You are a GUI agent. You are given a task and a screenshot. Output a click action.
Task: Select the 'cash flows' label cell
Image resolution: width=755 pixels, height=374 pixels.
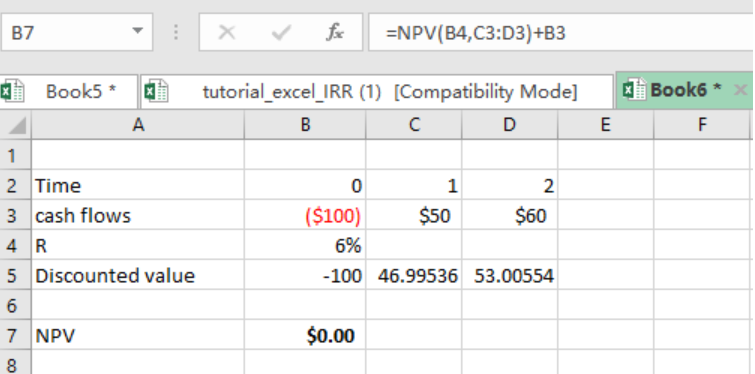click(138, 215)
